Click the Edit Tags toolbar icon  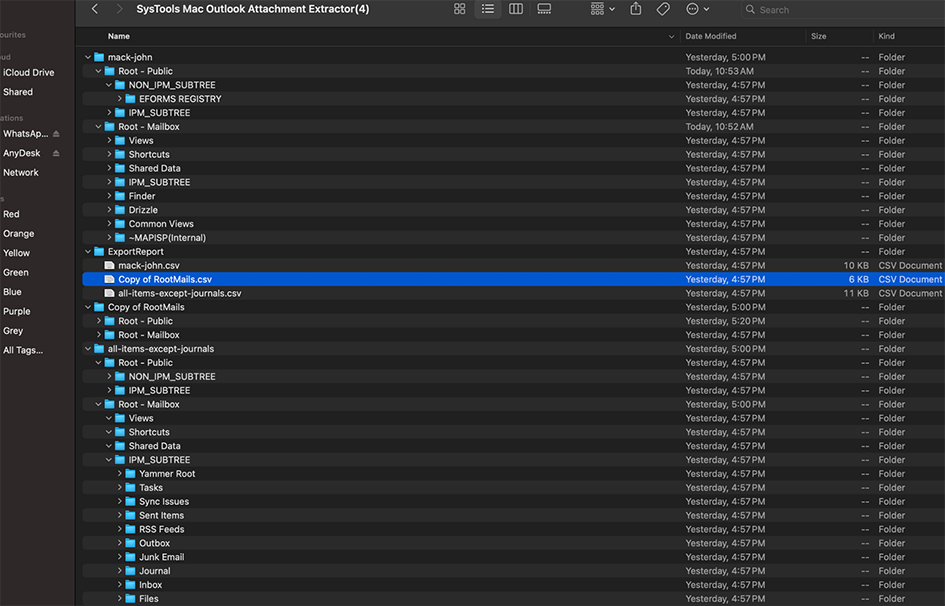pyautogui.click(x=663, y=9)
